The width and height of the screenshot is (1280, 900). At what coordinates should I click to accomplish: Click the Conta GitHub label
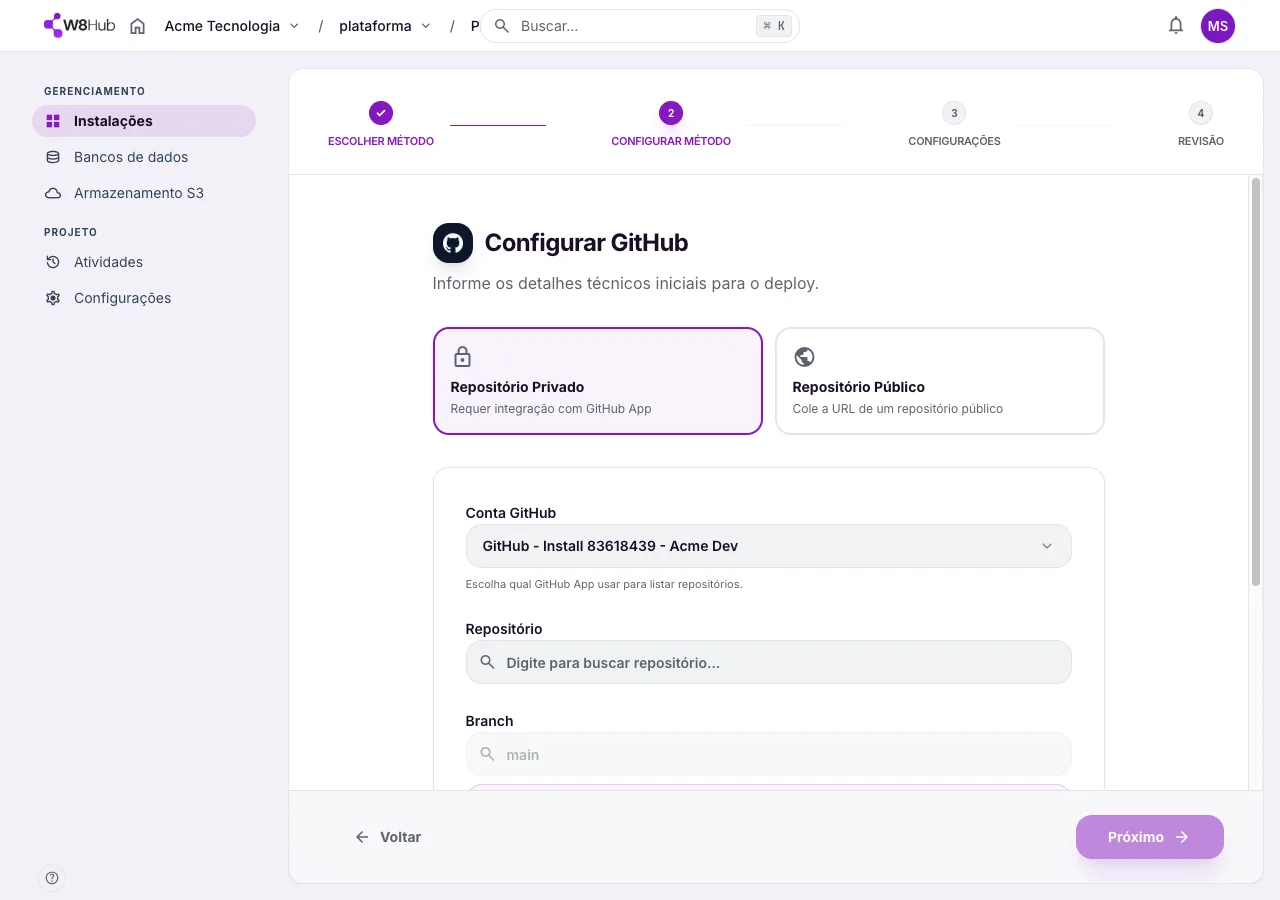(x=511, y=513)
